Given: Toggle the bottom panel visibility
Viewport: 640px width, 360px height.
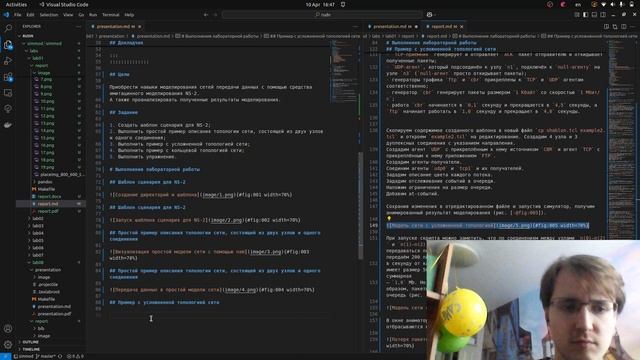Looking at the screenshot, I should click(594, 15).
